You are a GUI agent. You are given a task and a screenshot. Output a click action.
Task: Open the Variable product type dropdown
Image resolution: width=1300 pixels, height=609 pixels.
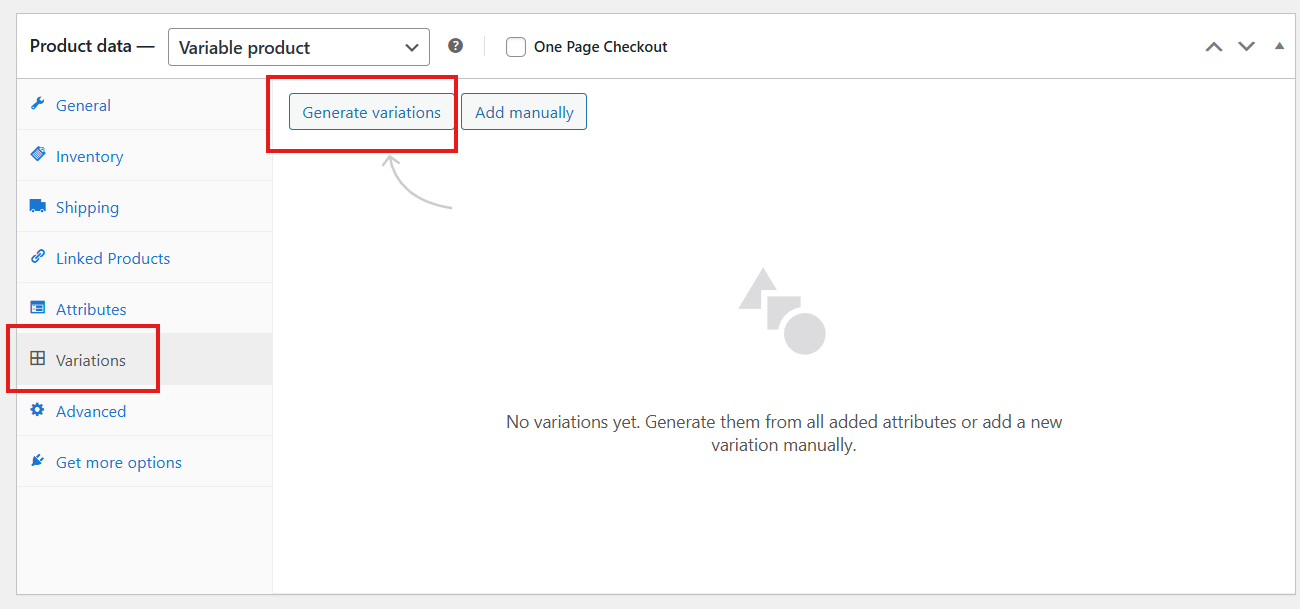click(x=298, y=47)
